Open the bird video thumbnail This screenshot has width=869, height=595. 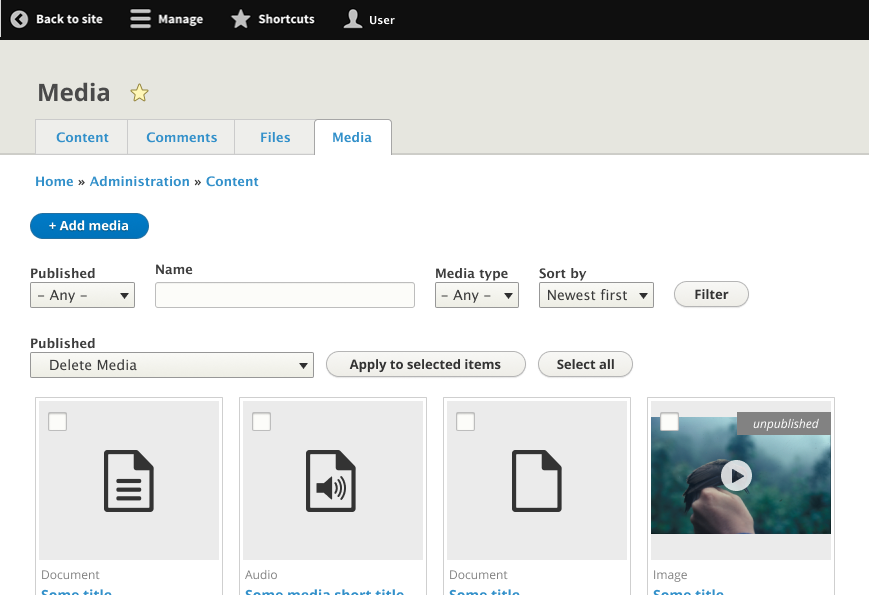(x=741, y=475)
